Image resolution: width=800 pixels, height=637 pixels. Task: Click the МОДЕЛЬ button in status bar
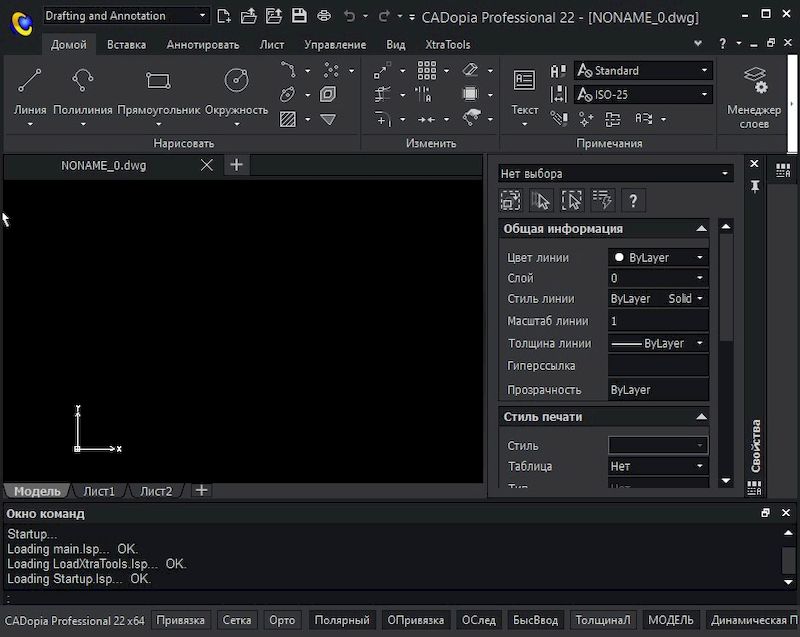point(674,620)
